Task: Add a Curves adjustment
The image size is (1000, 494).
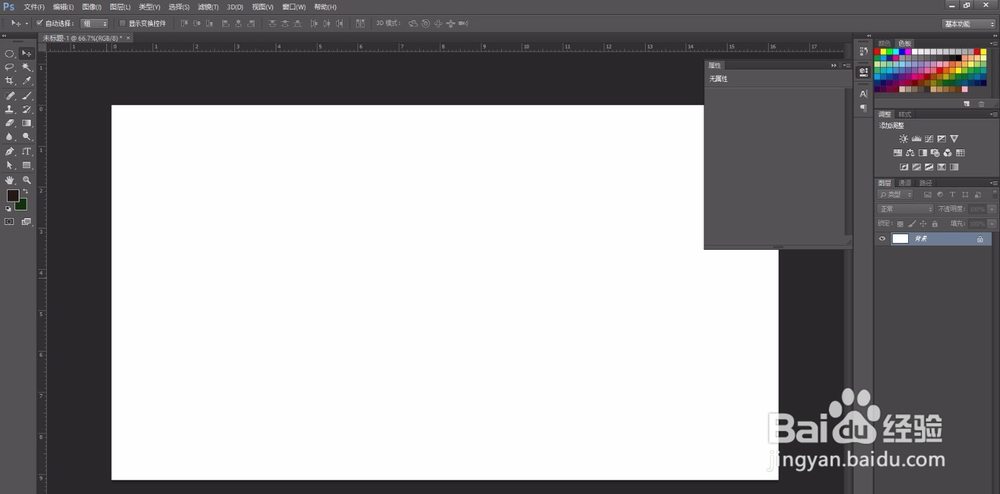Action: (x=929, y=139)
